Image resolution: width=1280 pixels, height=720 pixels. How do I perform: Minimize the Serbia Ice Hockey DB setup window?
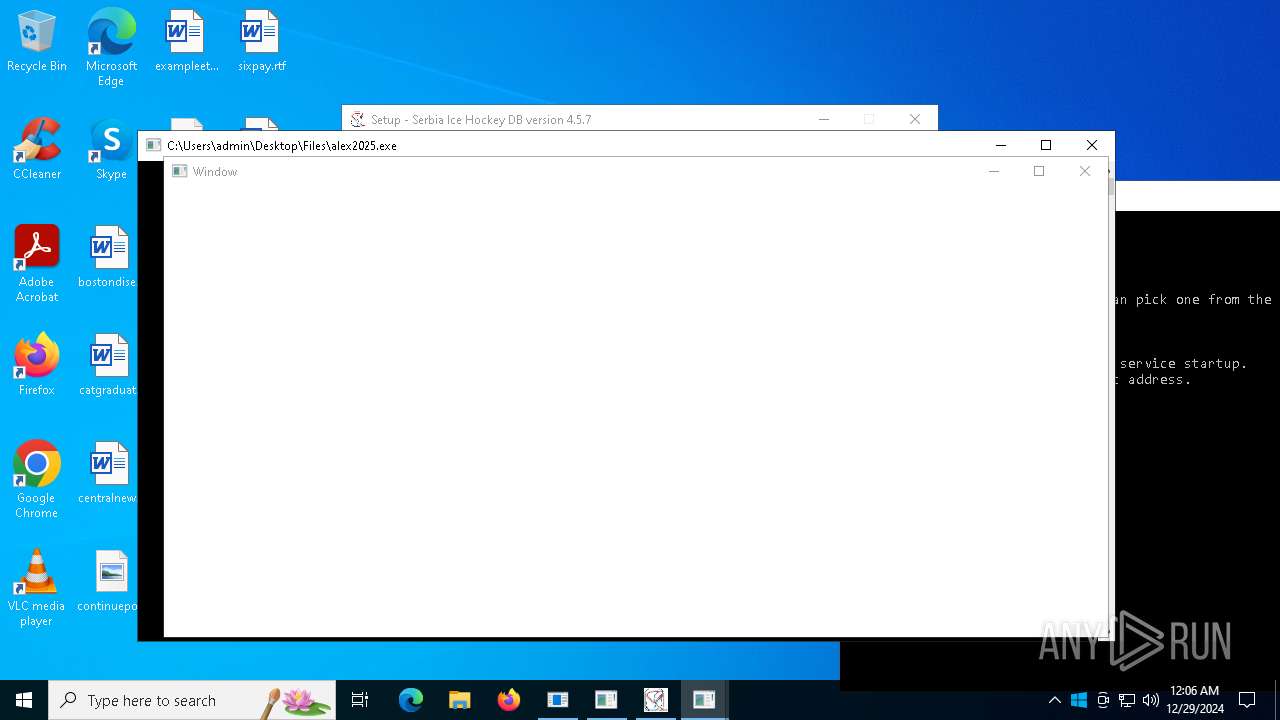pos(824,119)
